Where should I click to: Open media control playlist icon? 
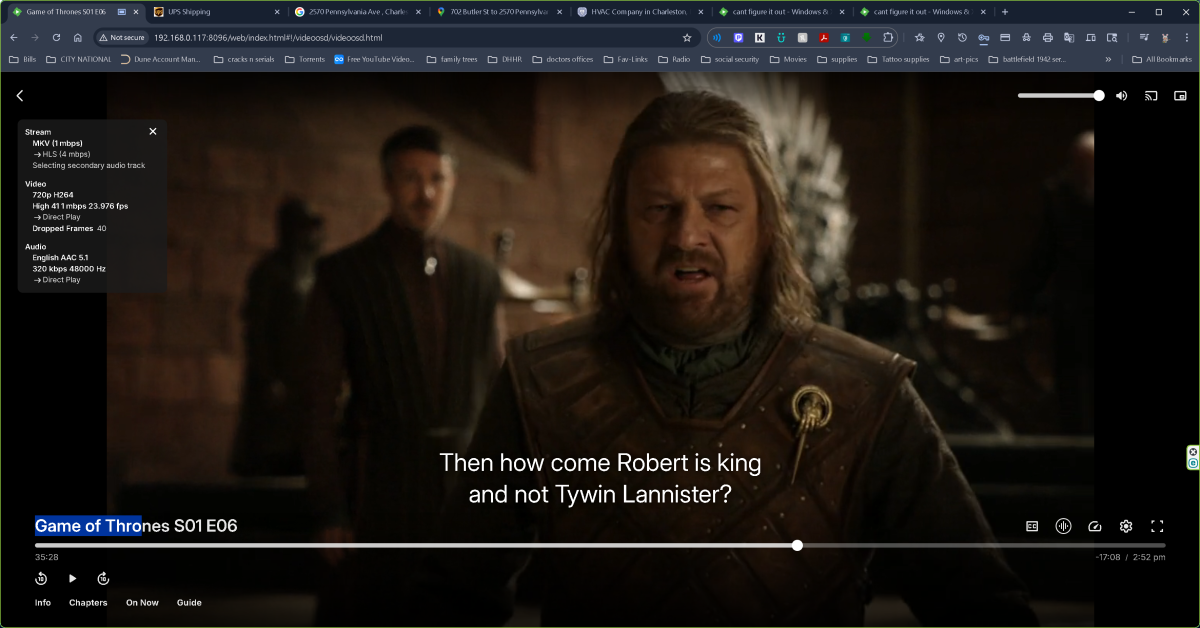(x=1144, y=37)
